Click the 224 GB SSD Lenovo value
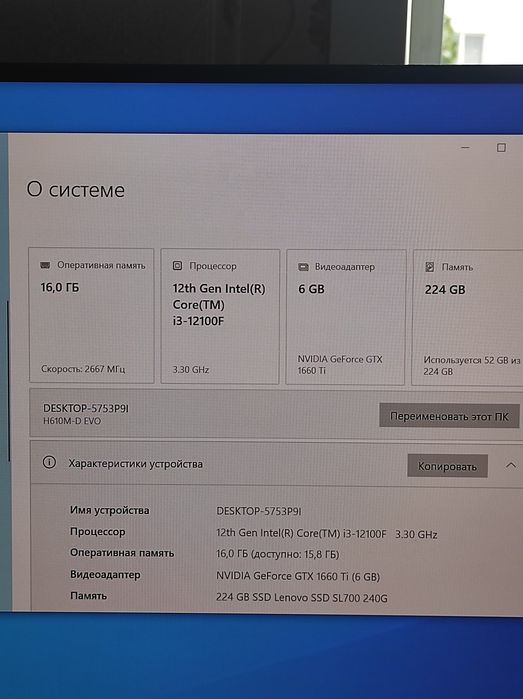The image size is (523, 699). 302,597
